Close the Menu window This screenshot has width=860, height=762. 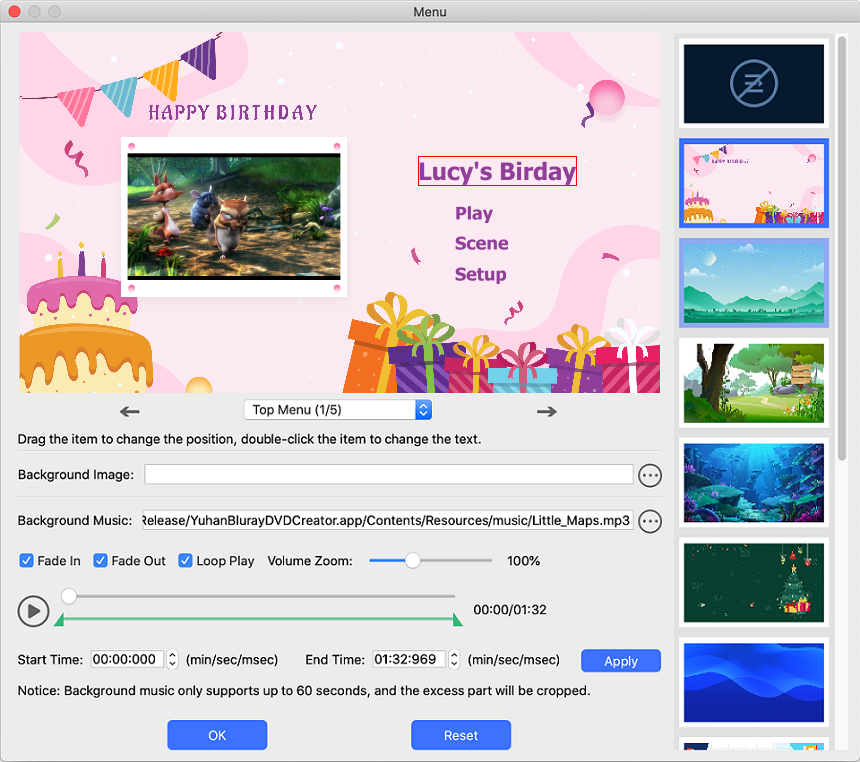click(14, 12)
